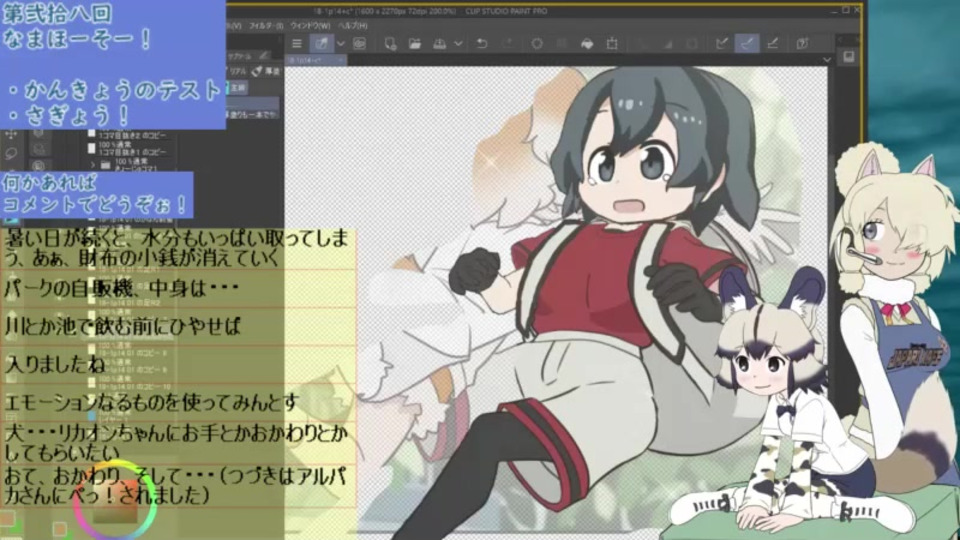Click the cloud icon after the dropdown arrow

[359, 43]
